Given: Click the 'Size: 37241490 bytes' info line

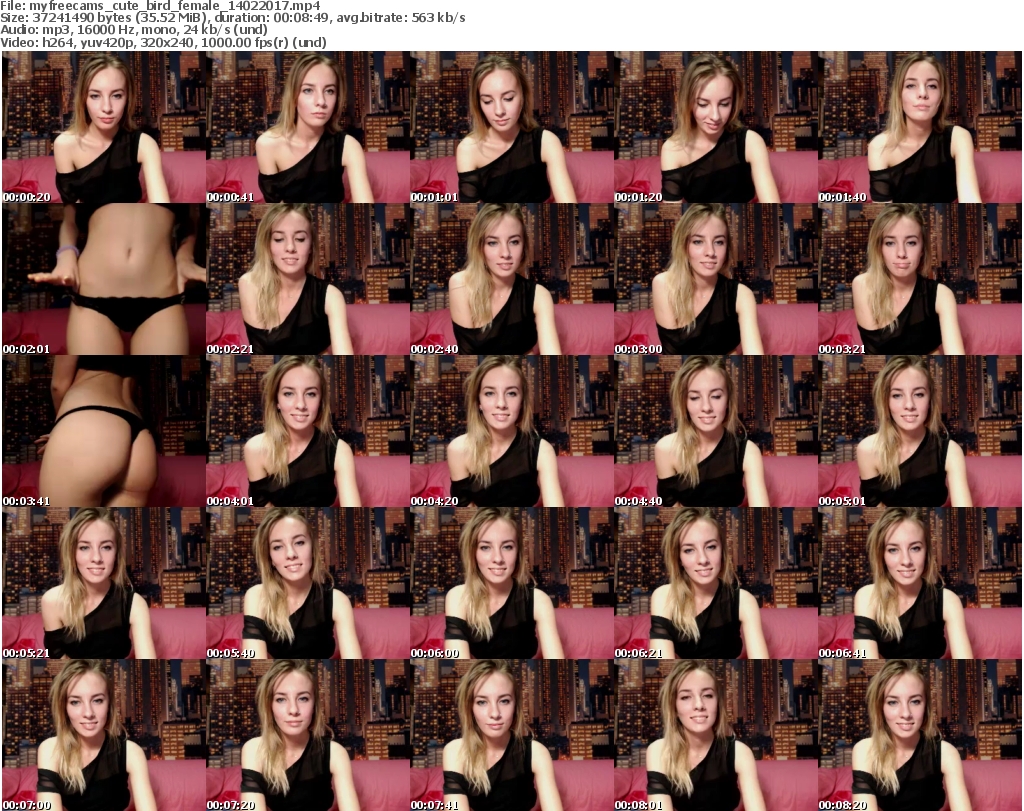Looking at the screenshot, I should pos(232,18).
